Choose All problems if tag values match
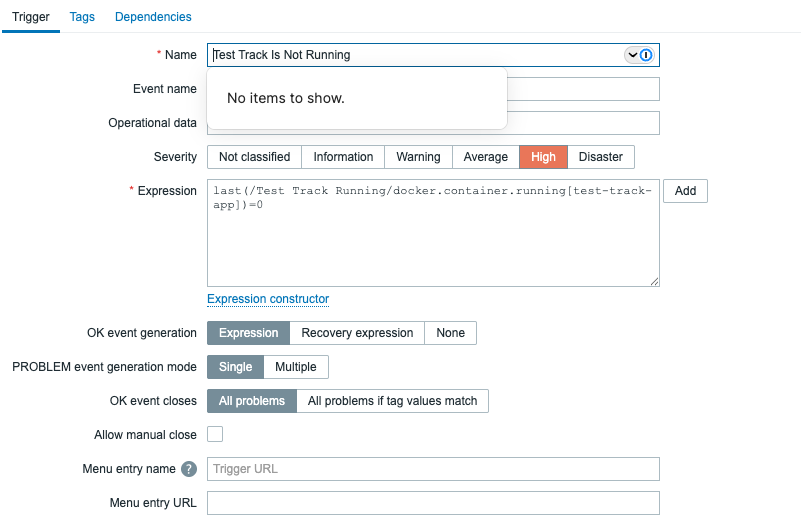 pos(392,401)
